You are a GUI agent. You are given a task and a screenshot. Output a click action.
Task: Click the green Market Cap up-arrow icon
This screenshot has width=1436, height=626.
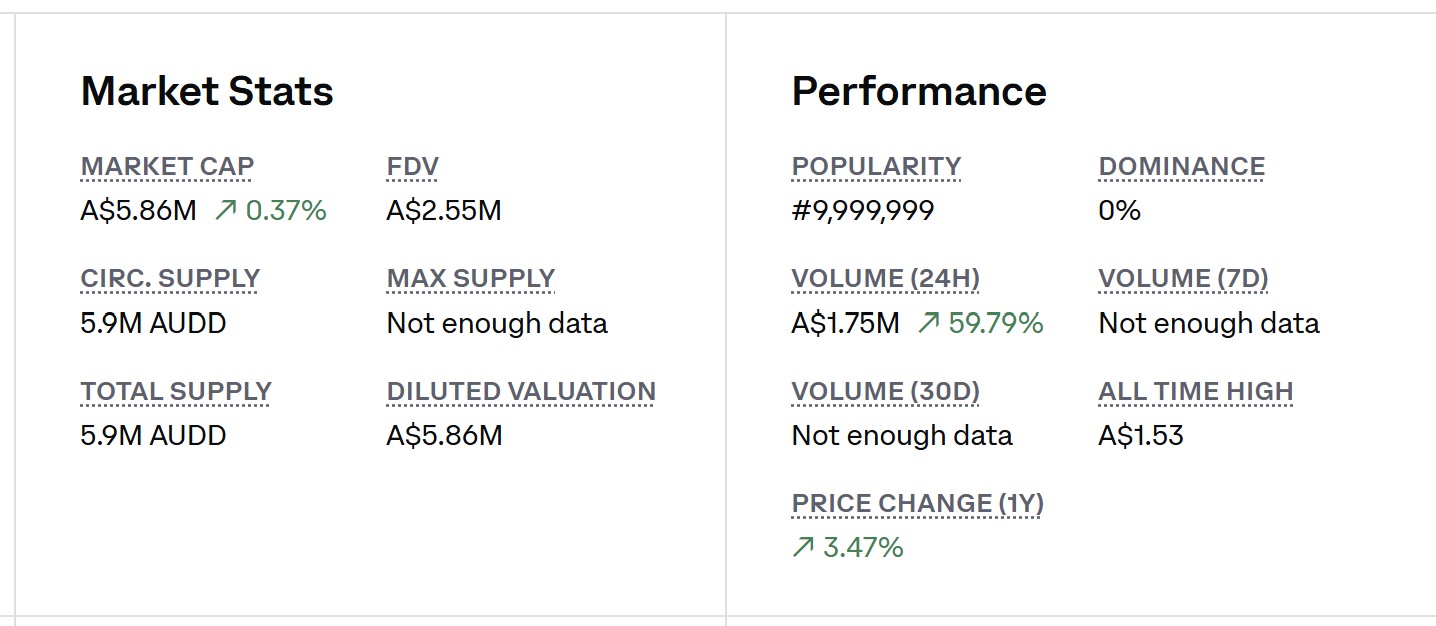pyautogui.click(x=225, y=211)
